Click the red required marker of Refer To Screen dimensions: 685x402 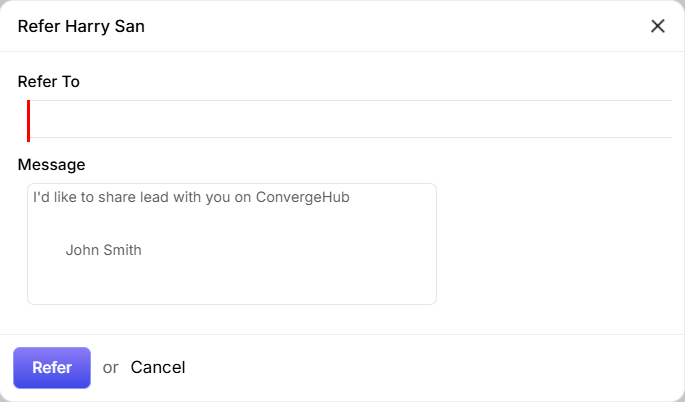click(x=28, y=120)
